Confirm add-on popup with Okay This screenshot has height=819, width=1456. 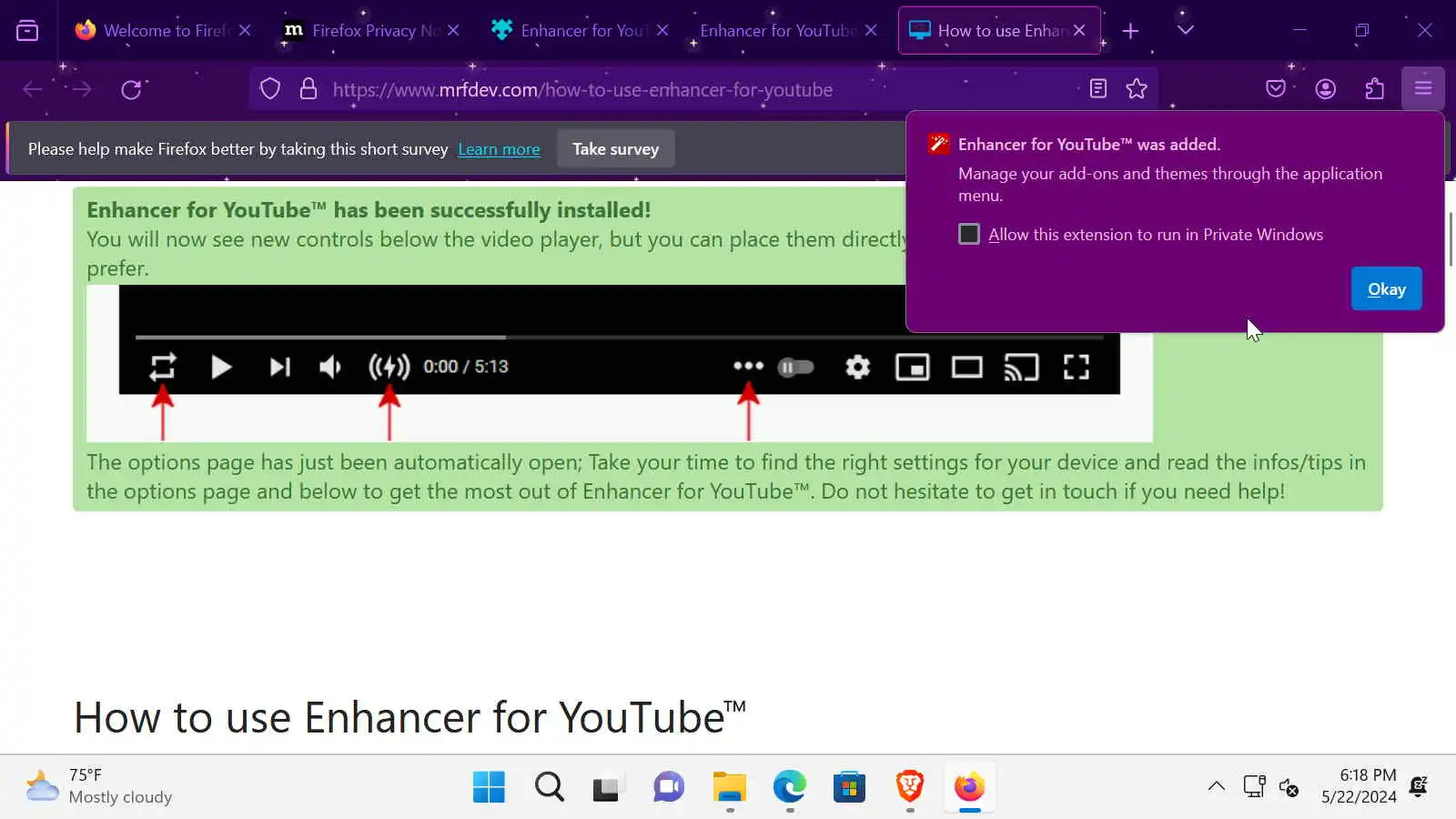1386,289
